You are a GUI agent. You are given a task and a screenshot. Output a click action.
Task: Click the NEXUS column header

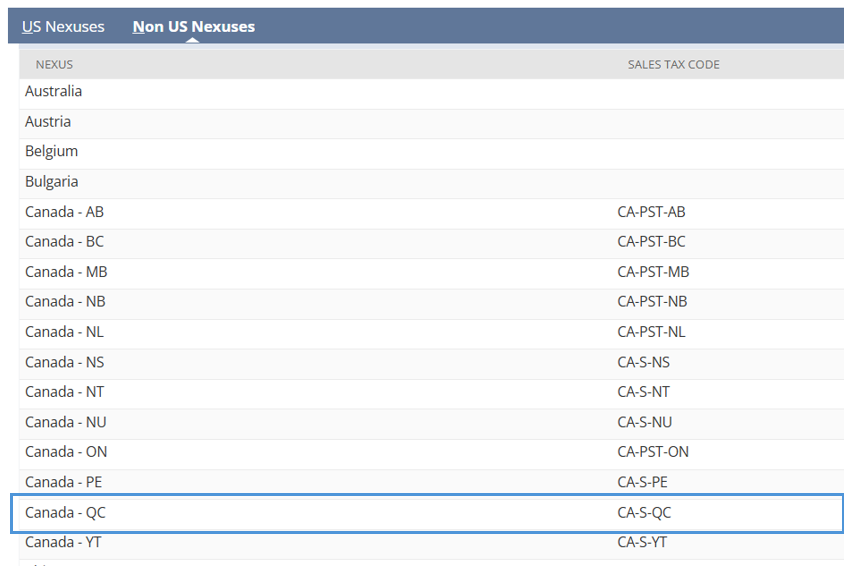54,64
